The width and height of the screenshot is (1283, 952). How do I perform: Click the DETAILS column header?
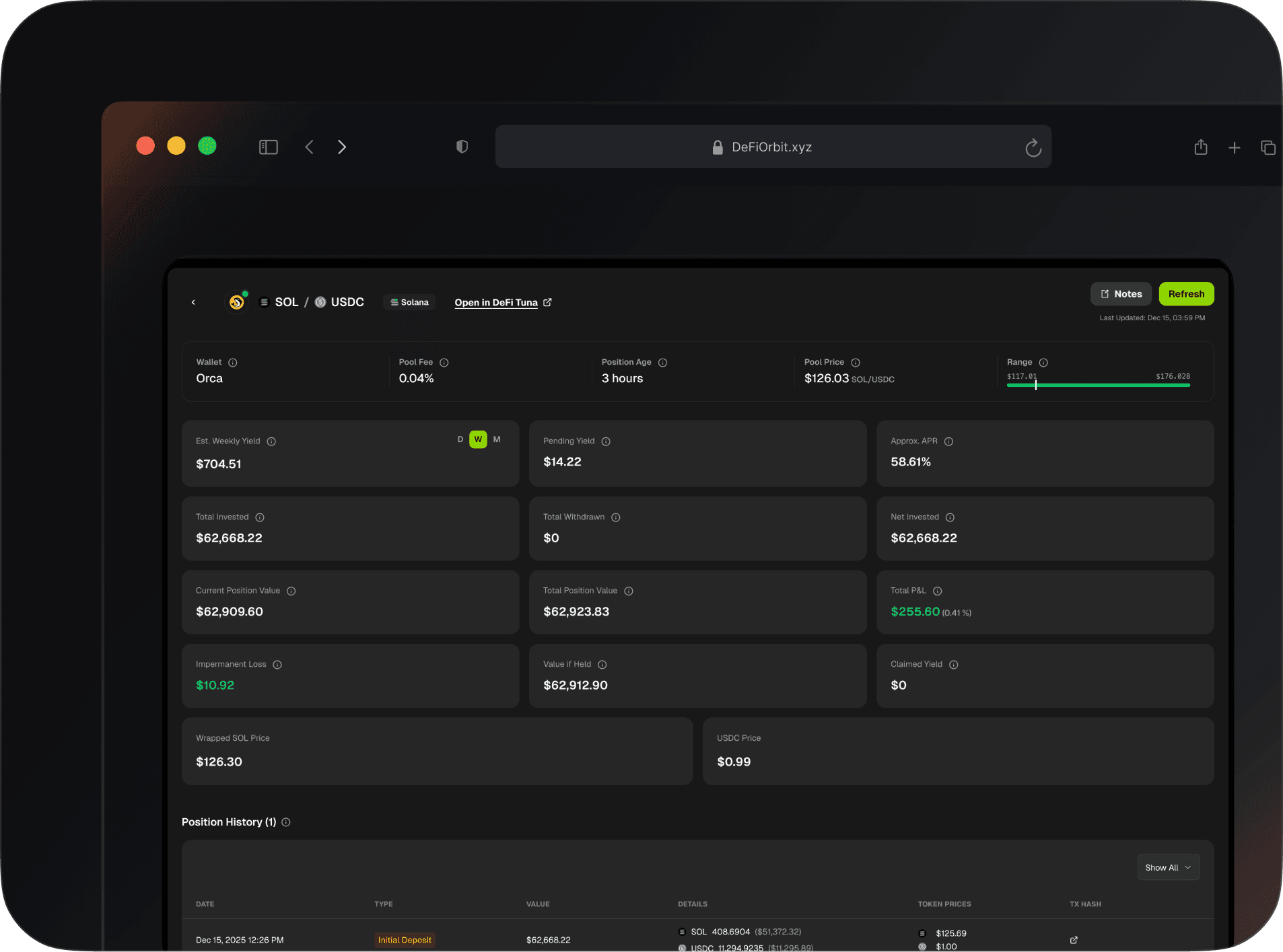[693, 904]
